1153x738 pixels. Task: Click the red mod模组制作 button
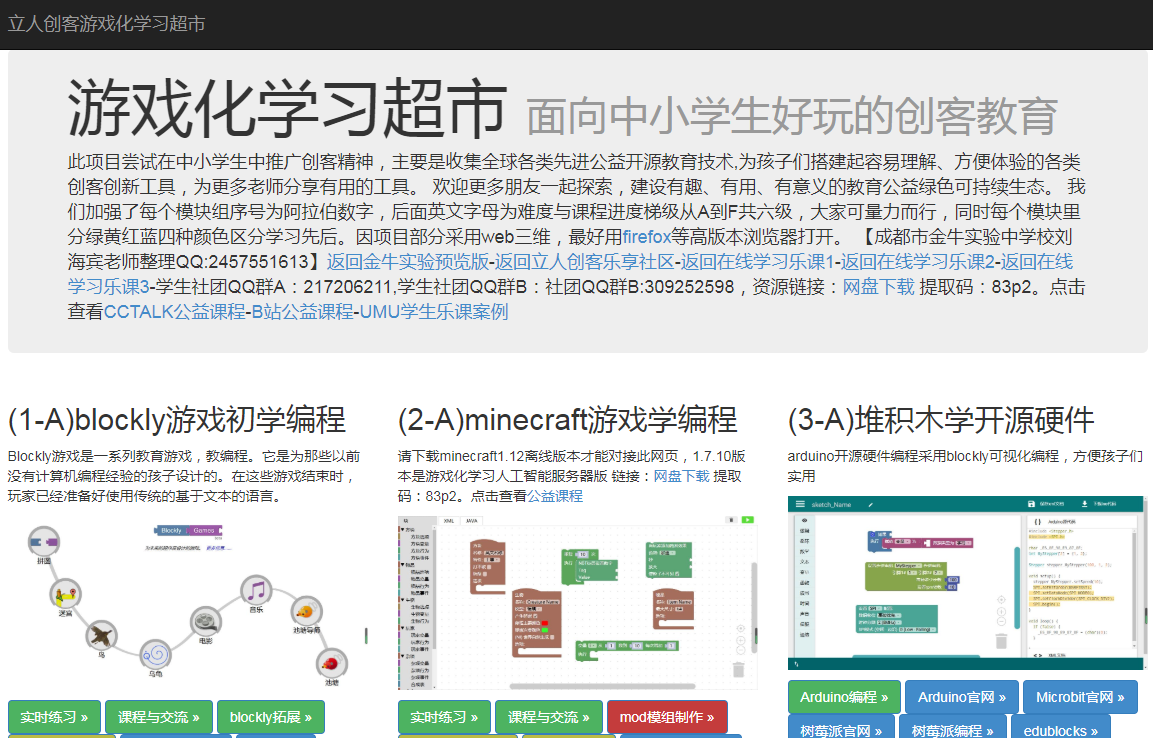pos(667,717)
